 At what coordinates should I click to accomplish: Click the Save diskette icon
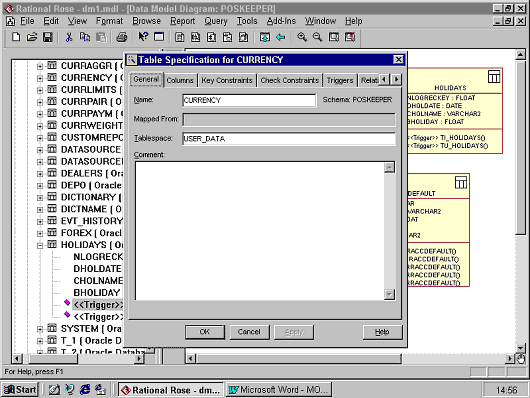47,37
